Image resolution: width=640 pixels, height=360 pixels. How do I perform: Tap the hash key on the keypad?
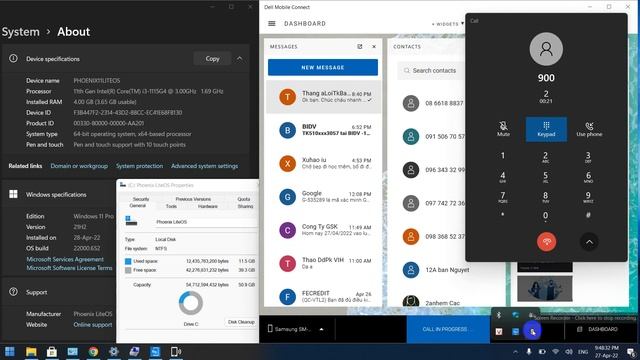(x=588, y=215)
